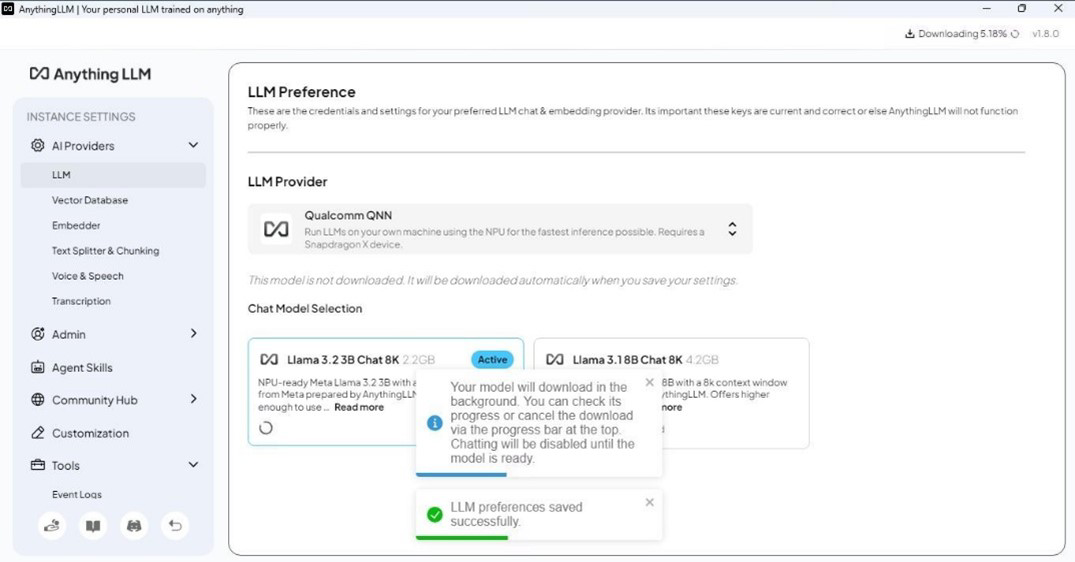Click the Llama 3.1 8B model logo icon
This screenshot has height=562, width=1075.
(x=555, y=359)
